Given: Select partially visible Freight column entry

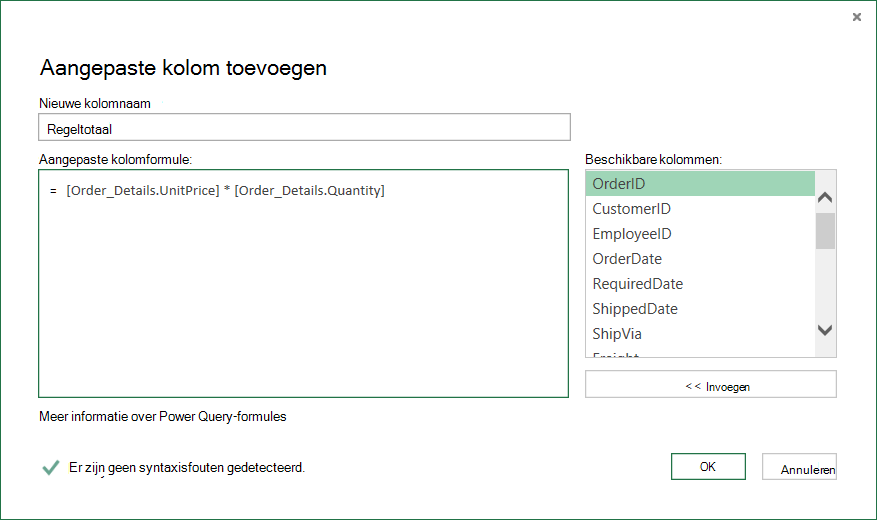Looking at the screenshot, I should (x=700, y=353).
